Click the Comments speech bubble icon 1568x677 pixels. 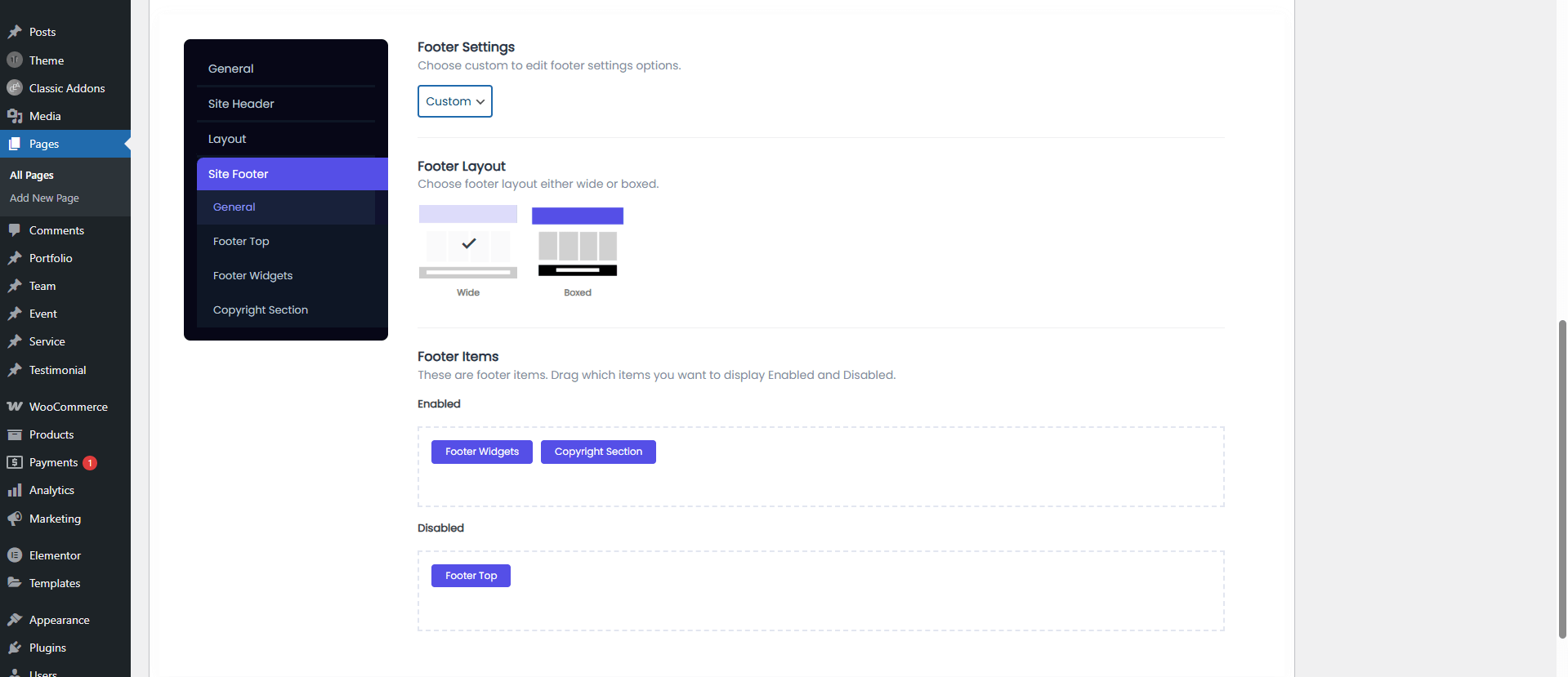pos(15,230)
